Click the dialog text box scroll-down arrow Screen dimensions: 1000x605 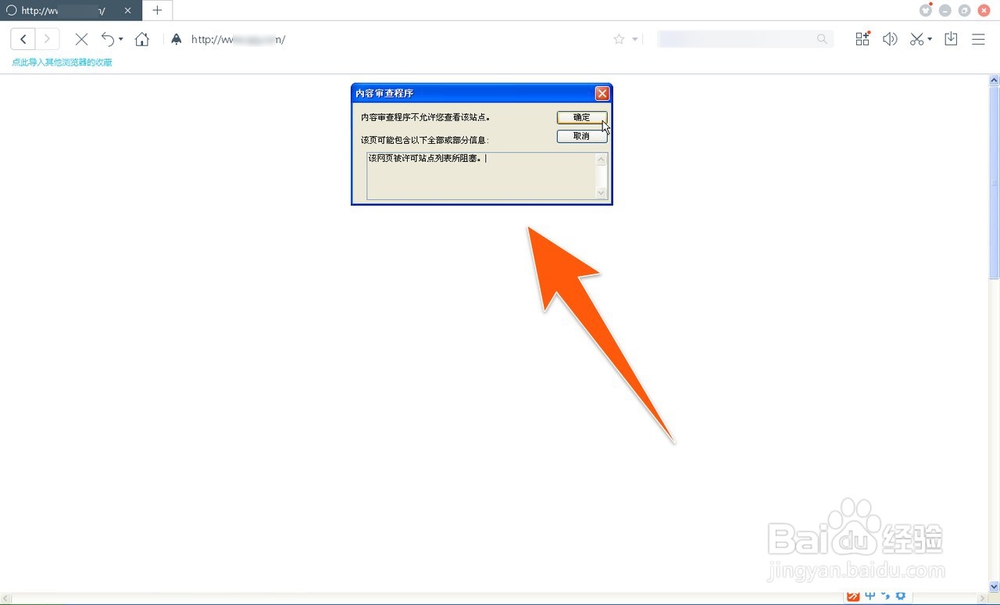(601, 193)
